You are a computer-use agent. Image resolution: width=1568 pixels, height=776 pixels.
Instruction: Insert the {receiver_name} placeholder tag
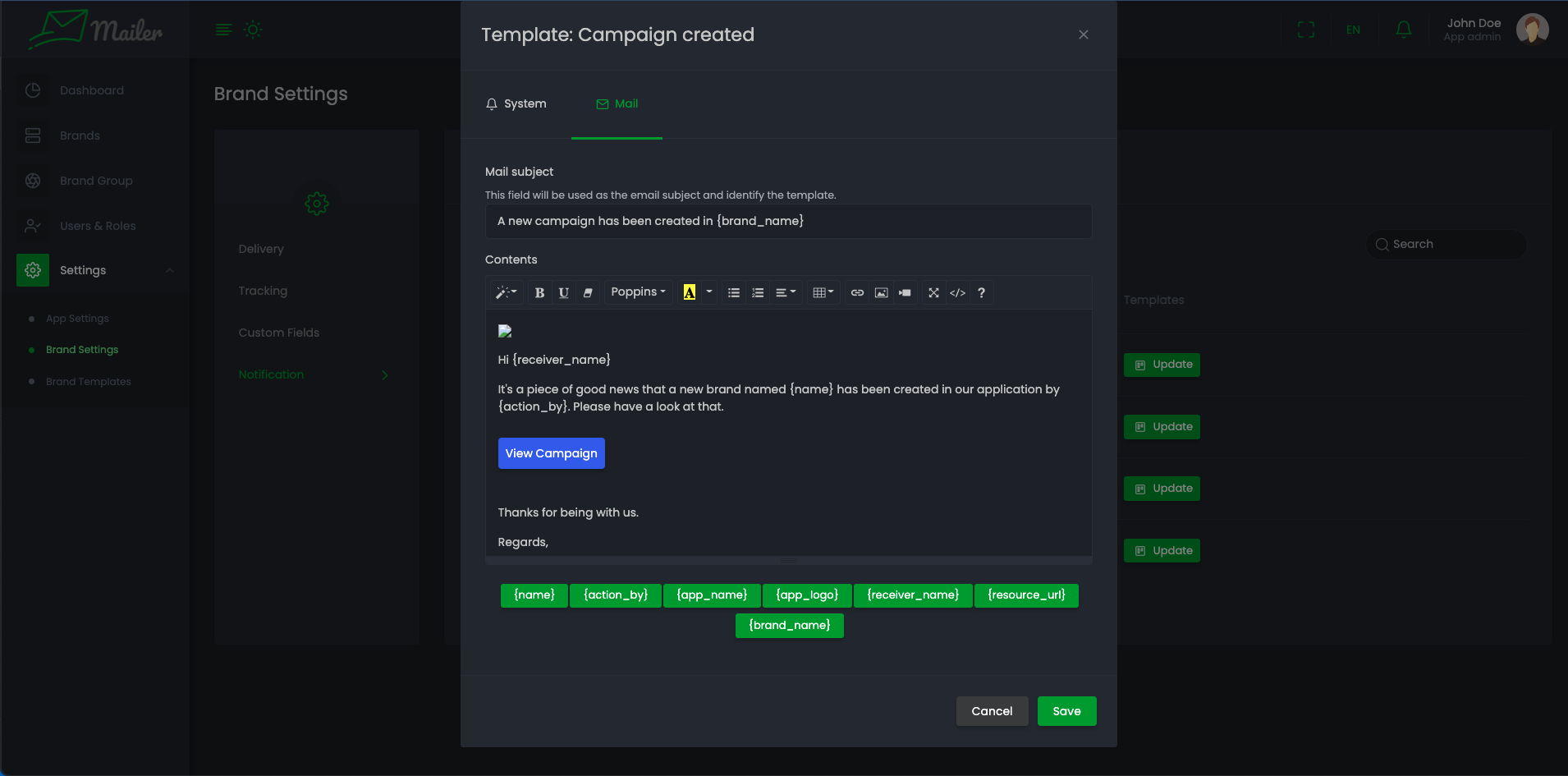912,595
